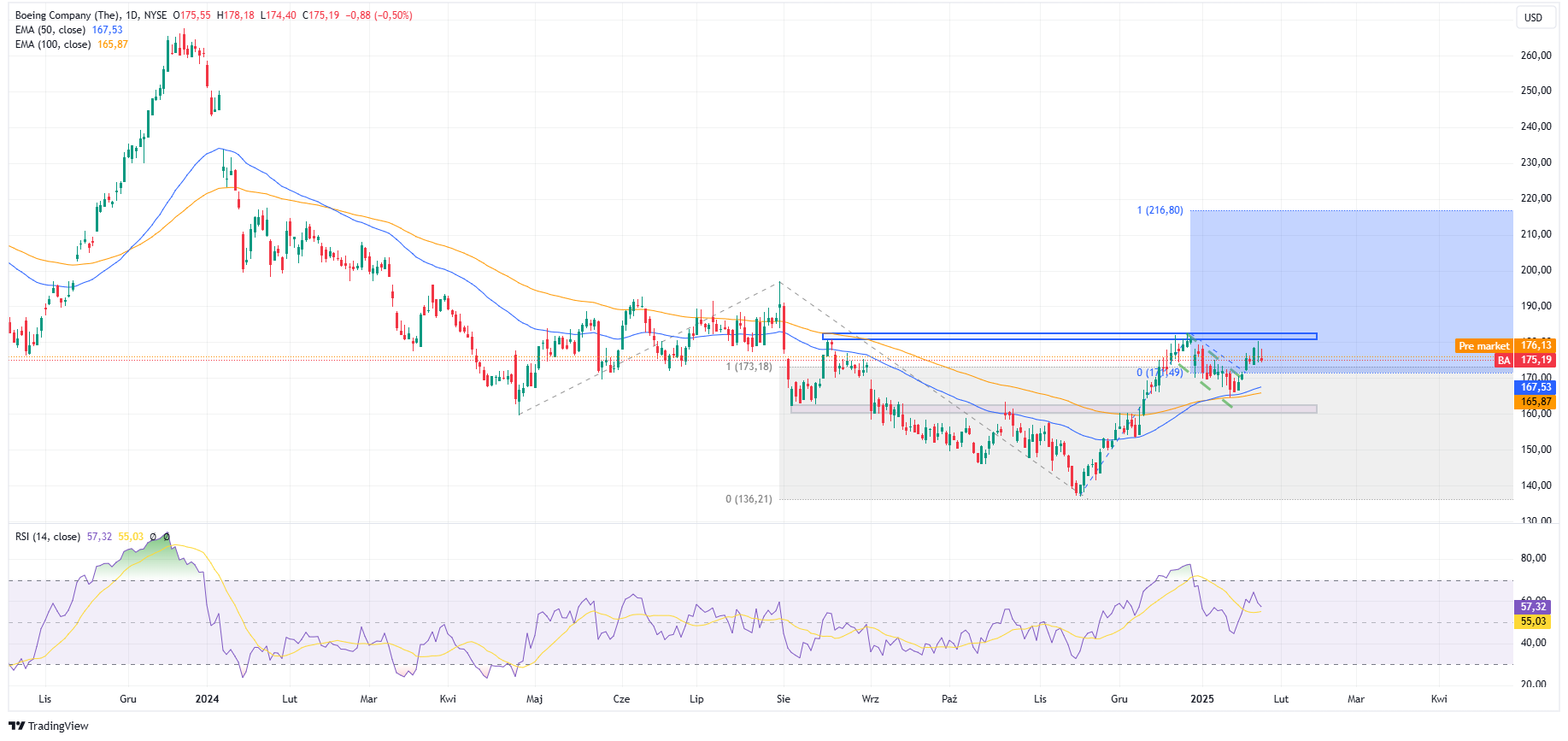
Task: Click the Pre market price label
Action: pyautogui.click(x=1484, y=346)
